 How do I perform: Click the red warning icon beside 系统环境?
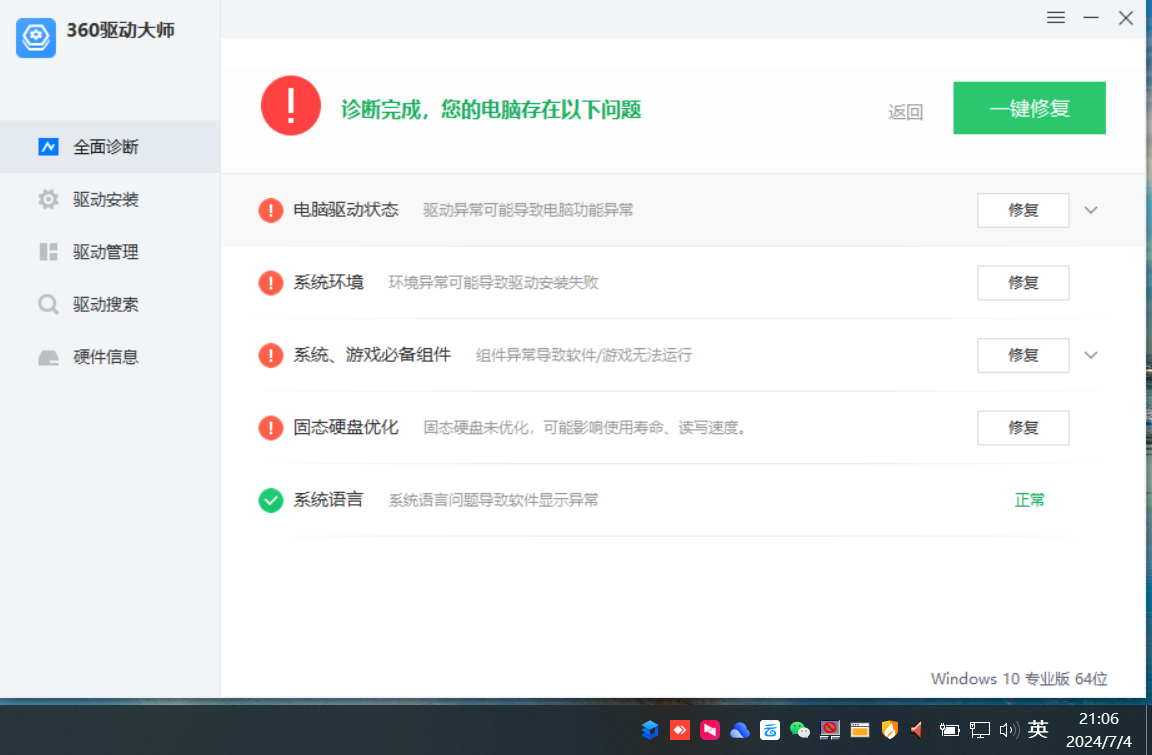270,283
